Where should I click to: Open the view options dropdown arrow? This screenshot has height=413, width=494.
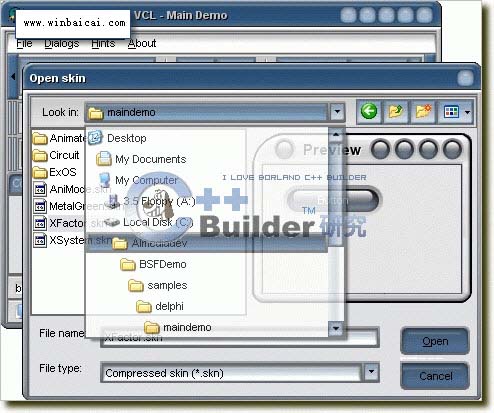pyautogui.click(x=467, y=112)
